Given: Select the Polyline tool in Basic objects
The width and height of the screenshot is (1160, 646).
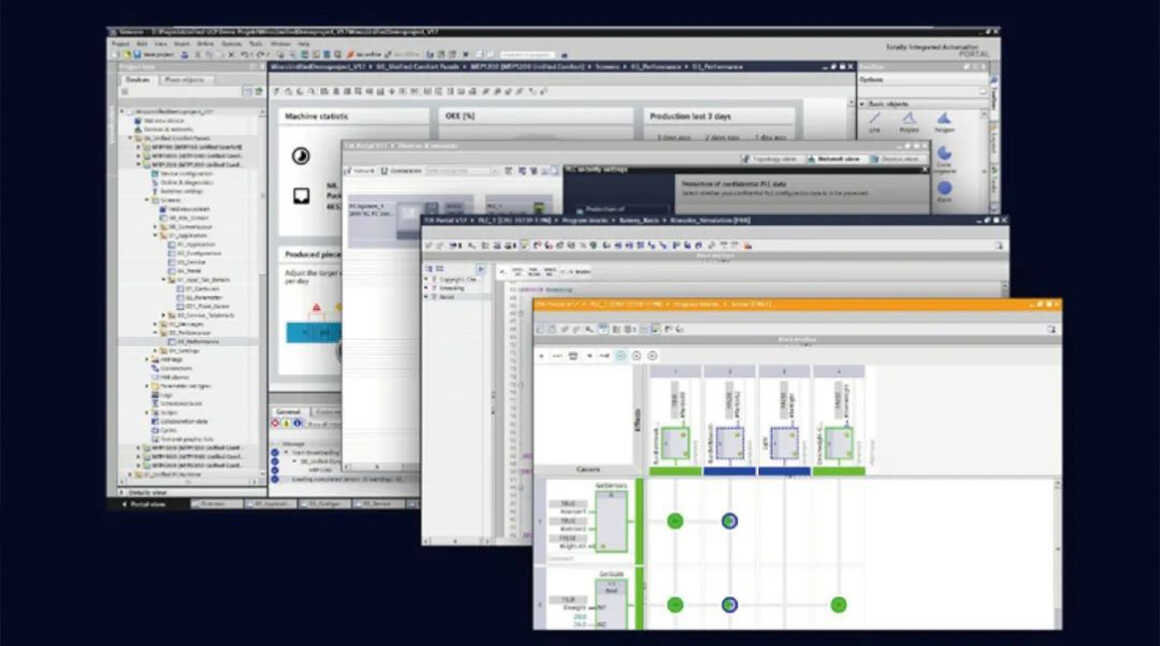Looking at the screenshot, I should click(x=909, y=121).
